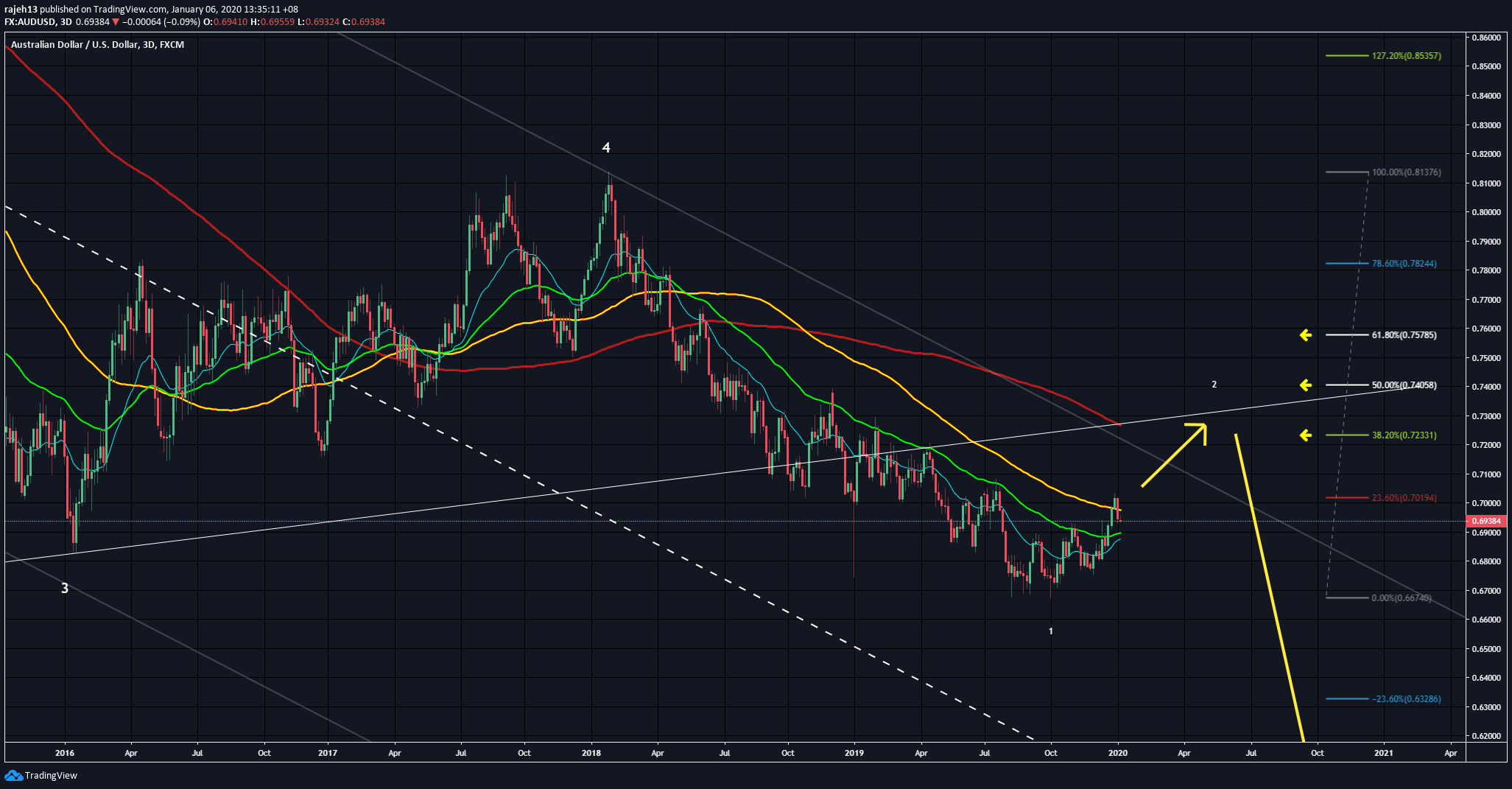Click the yellow arrow beside 61.80% level

click(x=1306, y=335)
